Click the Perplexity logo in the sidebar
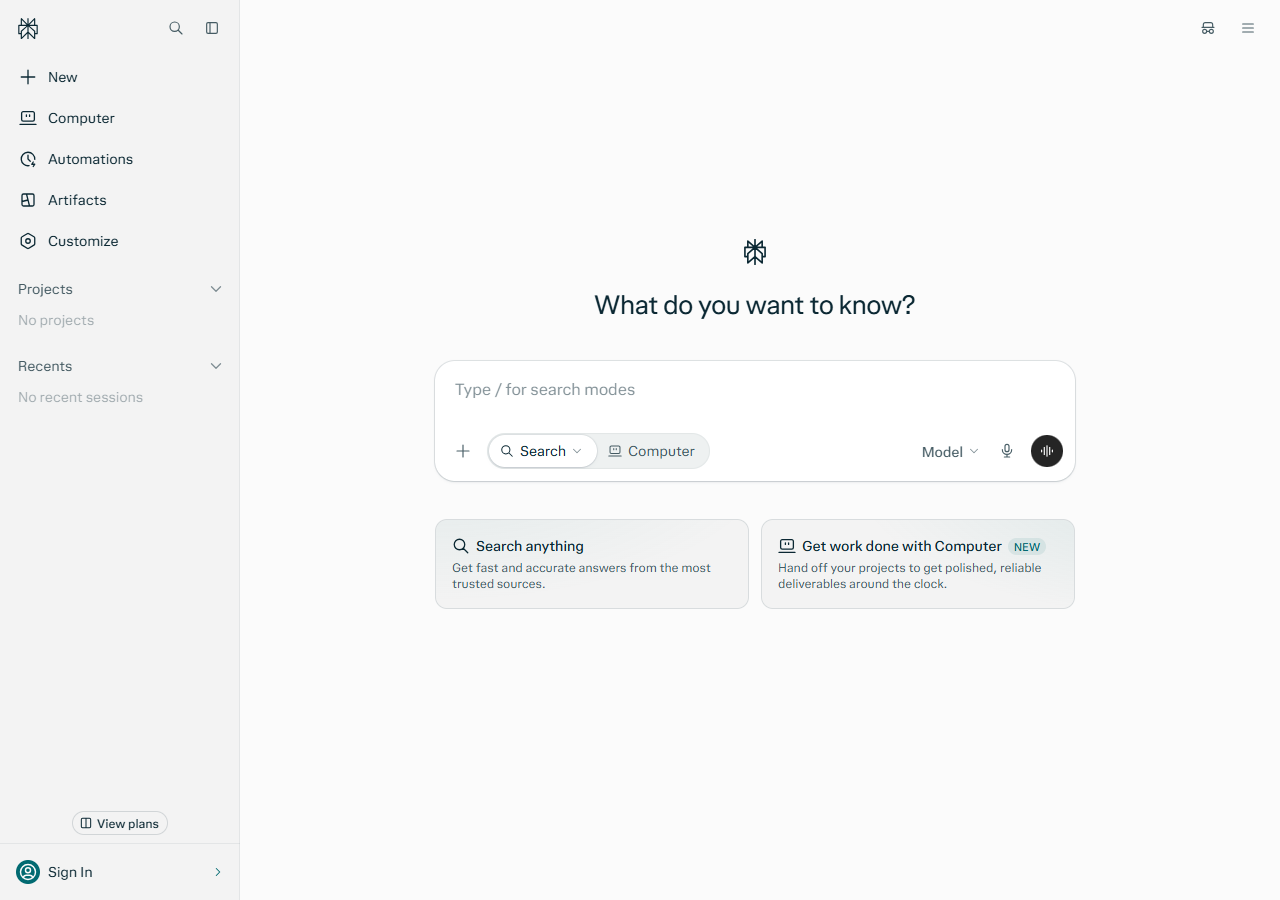 tap(28, 29)
